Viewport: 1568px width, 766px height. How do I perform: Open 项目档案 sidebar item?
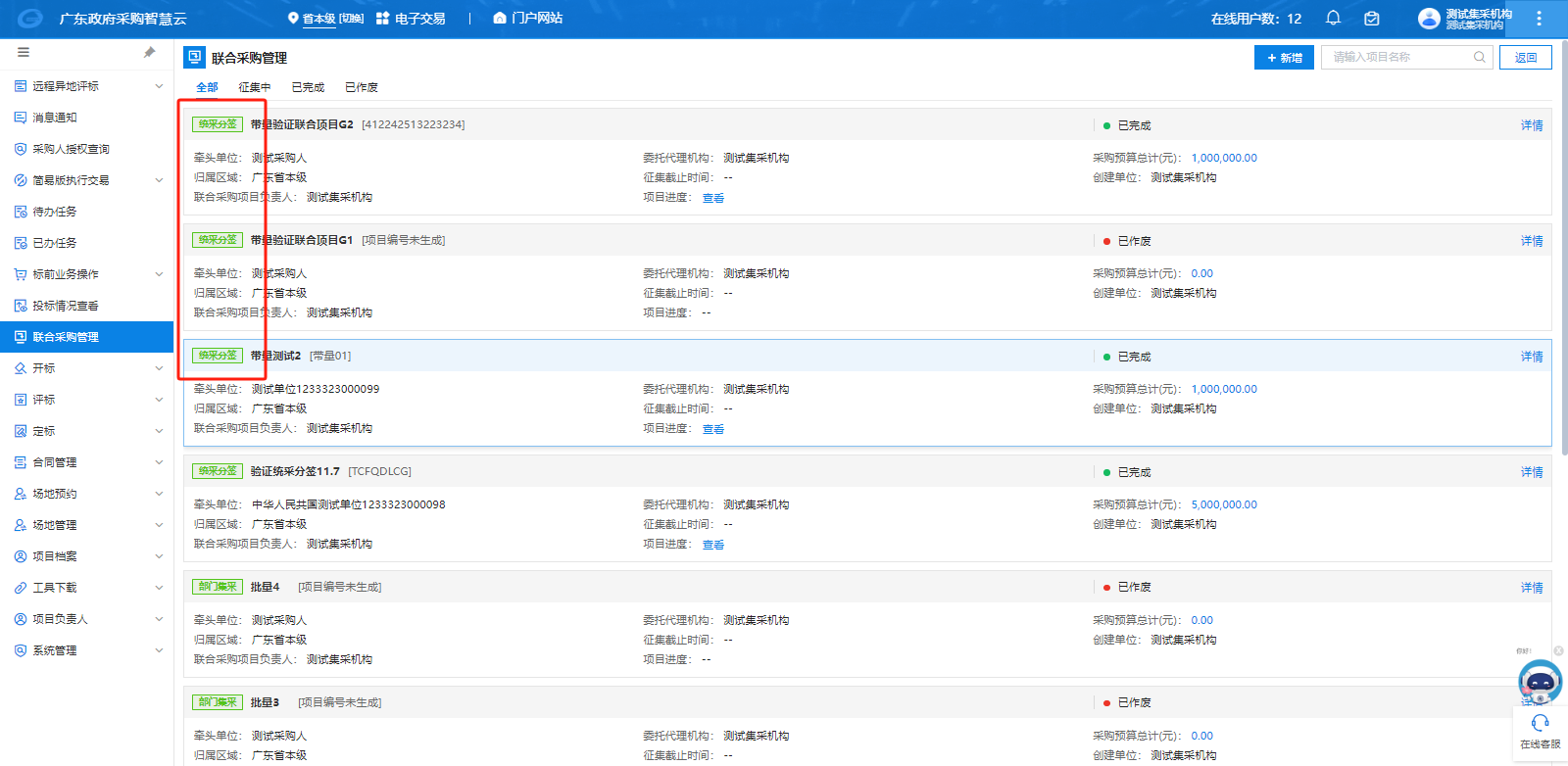pyautogui.click(x=87, y=556)
